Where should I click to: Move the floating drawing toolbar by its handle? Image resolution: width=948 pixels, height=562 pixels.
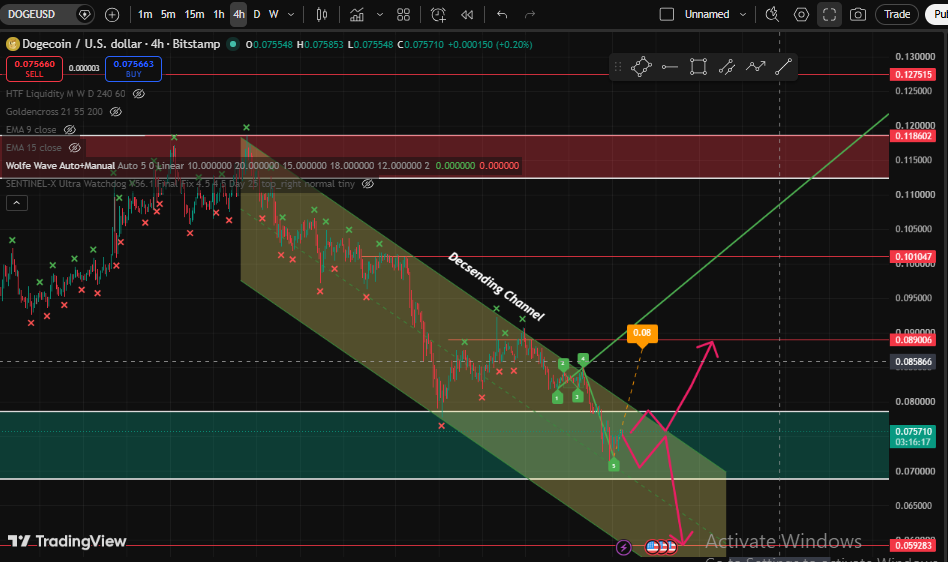617,66
